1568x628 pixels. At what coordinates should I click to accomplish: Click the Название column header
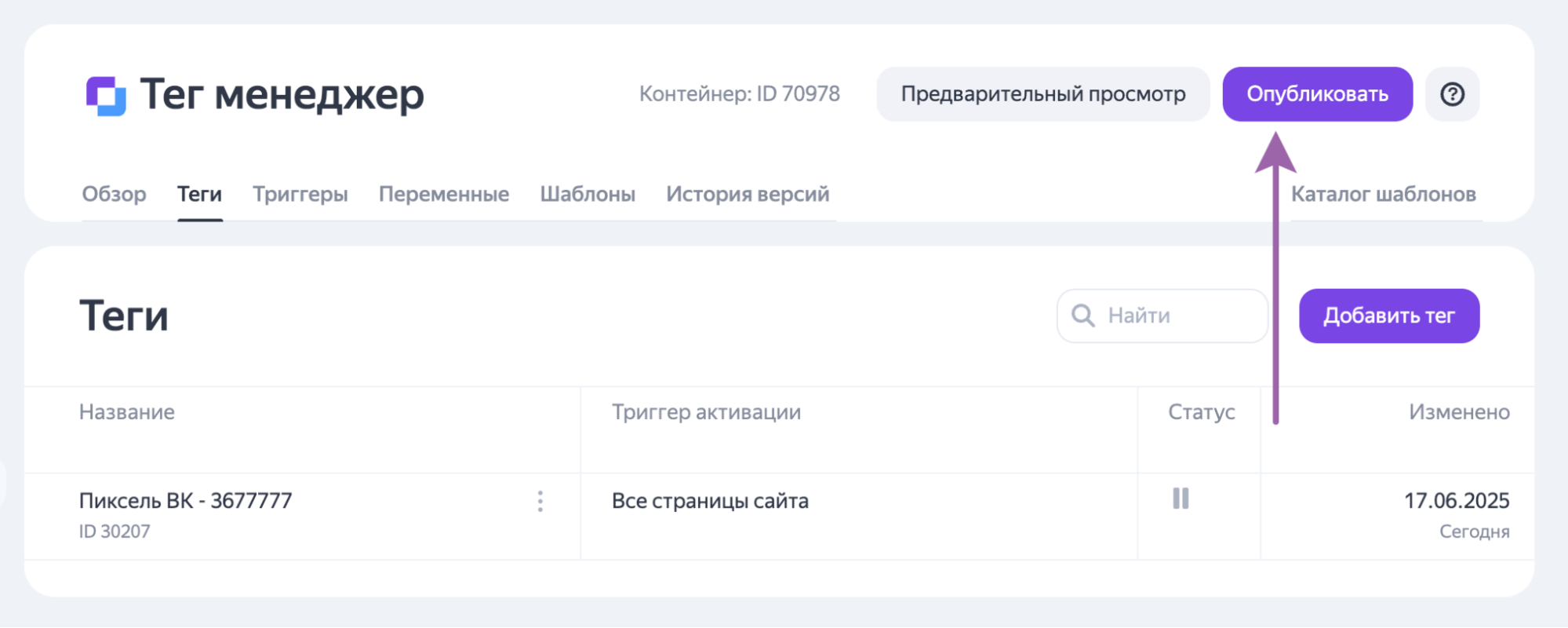point(127,412)
